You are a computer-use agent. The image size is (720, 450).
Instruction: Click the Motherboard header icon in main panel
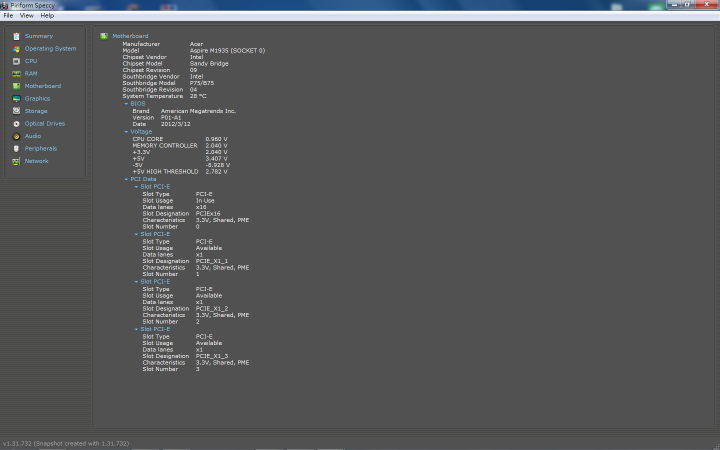(x=104, y=36)
